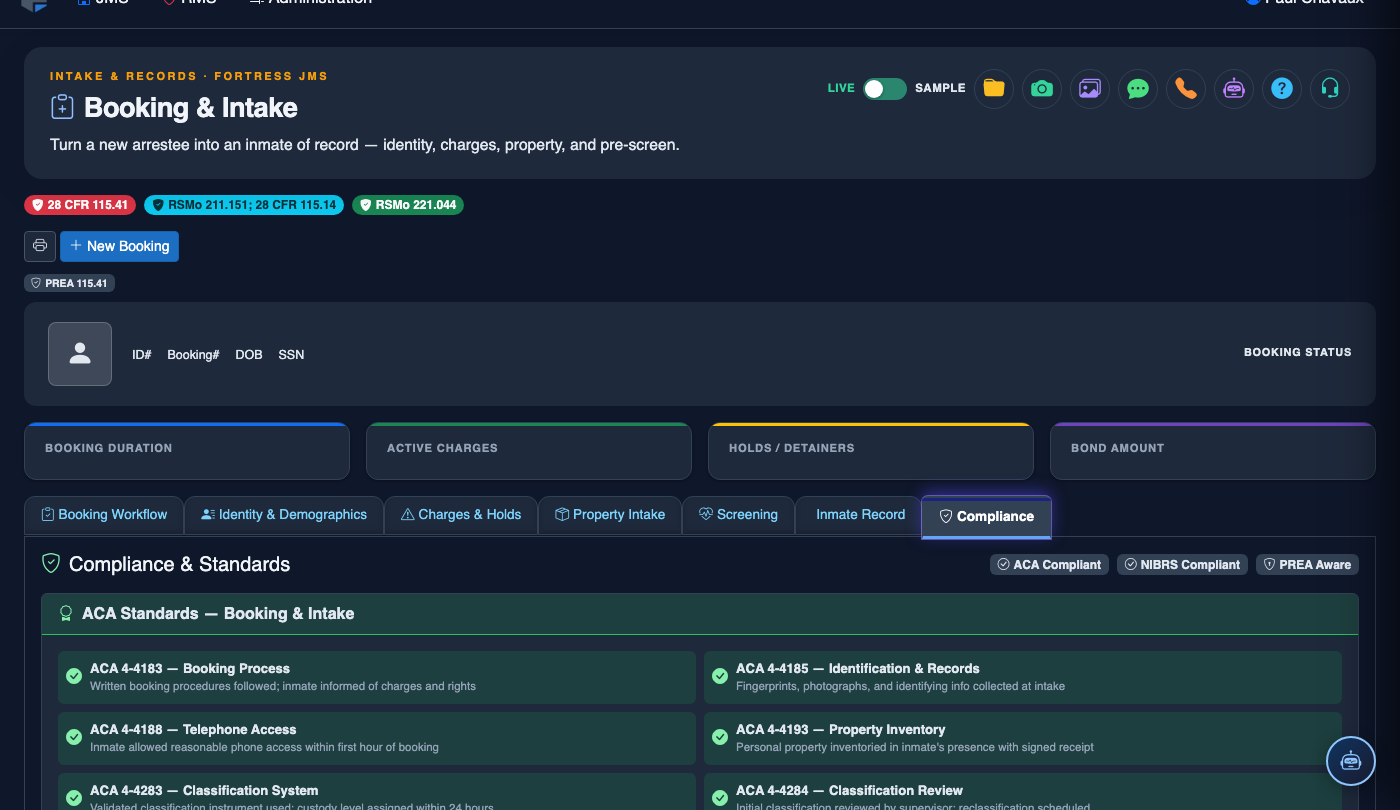Open the yellow folder documents icon
Viewport: 1400px width, 810px height.
point(994,88)
